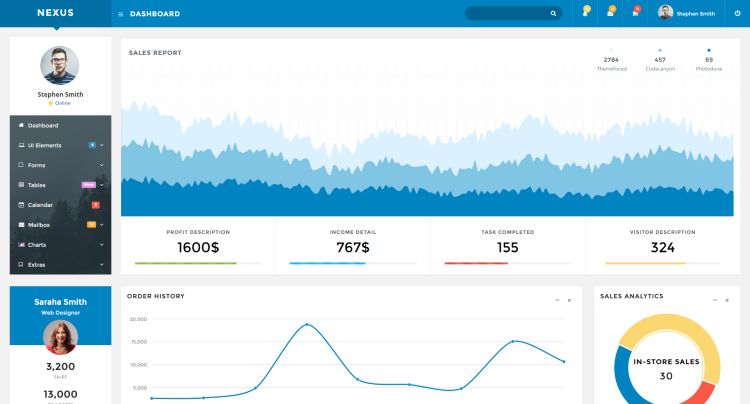The image size is (750, 404).
Task: Click the highest peak point in Order History chart
Action: click(x=307, y=324)
